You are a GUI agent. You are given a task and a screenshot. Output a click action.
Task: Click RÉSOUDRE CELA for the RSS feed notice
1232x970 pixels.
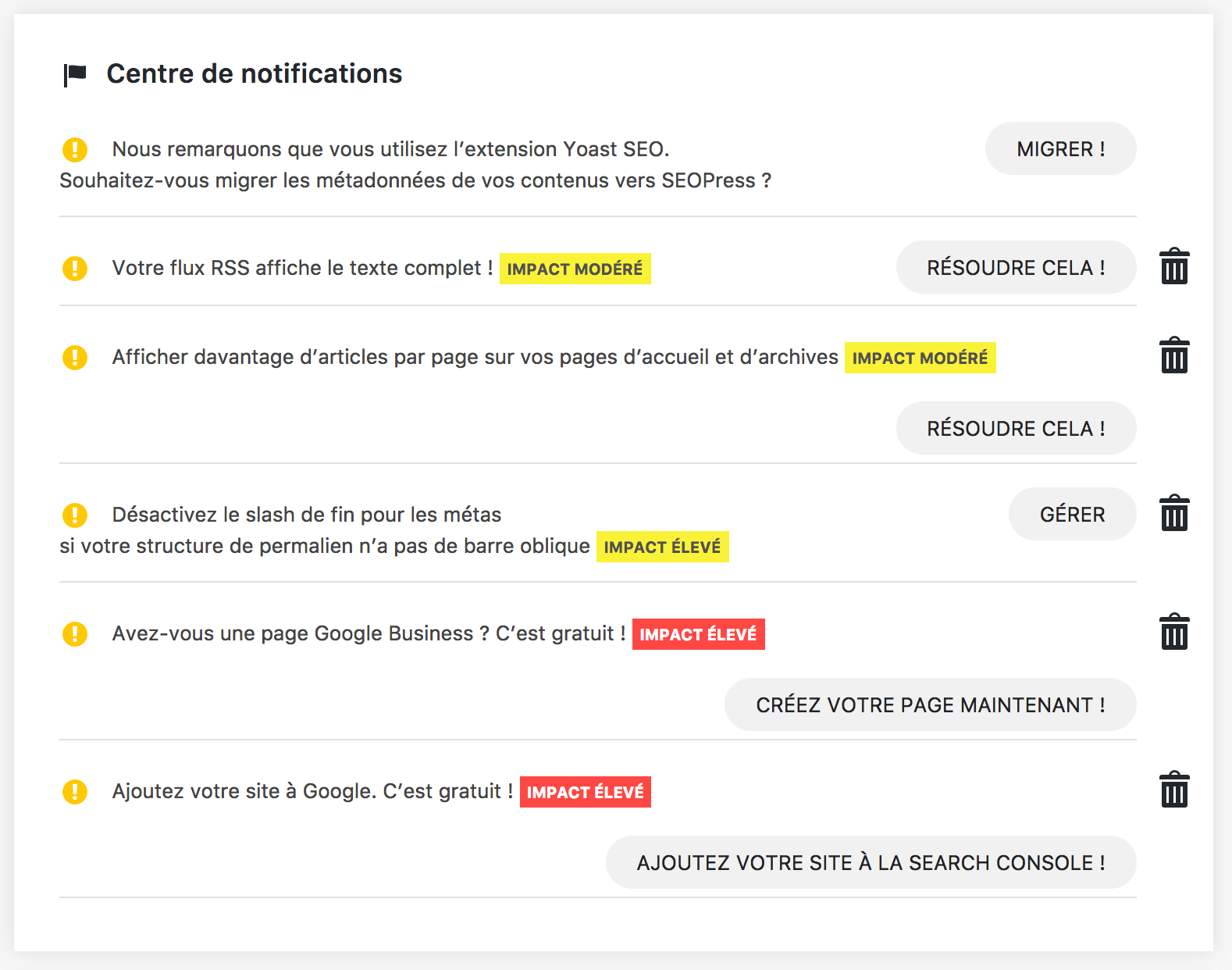coord(1015,268)
